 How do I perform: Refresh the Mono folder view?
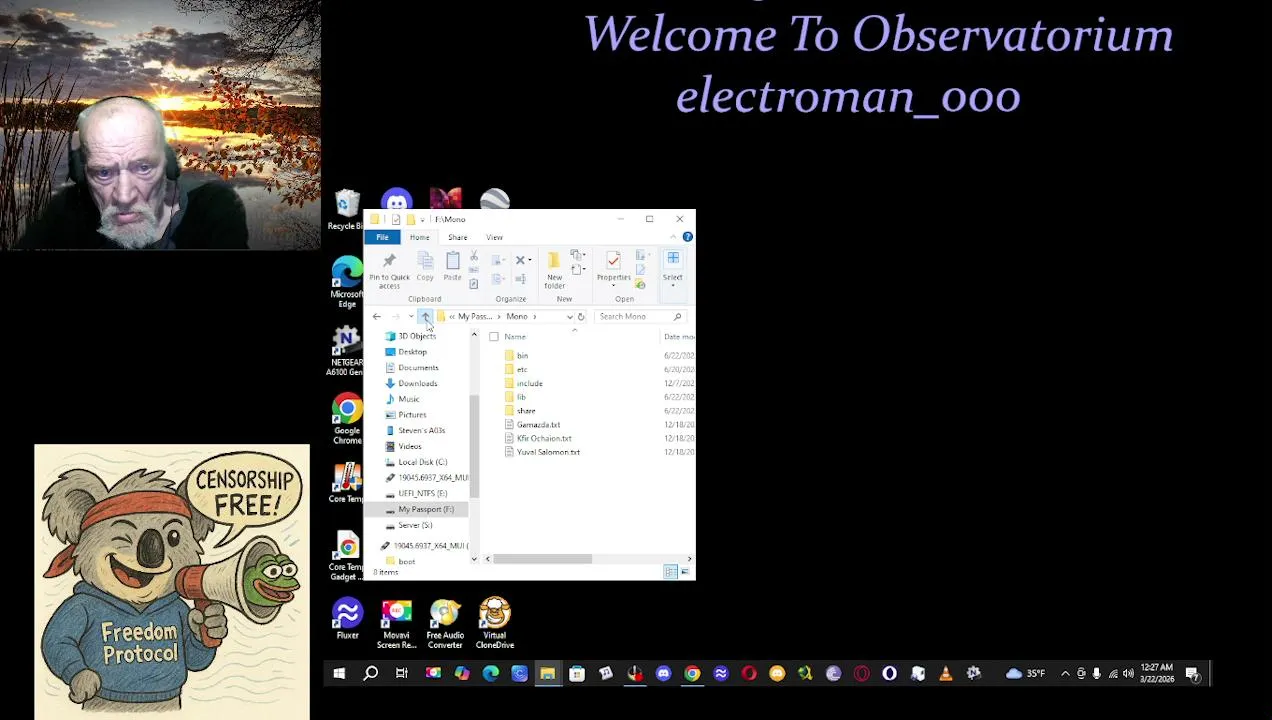[x=581, y=316]
